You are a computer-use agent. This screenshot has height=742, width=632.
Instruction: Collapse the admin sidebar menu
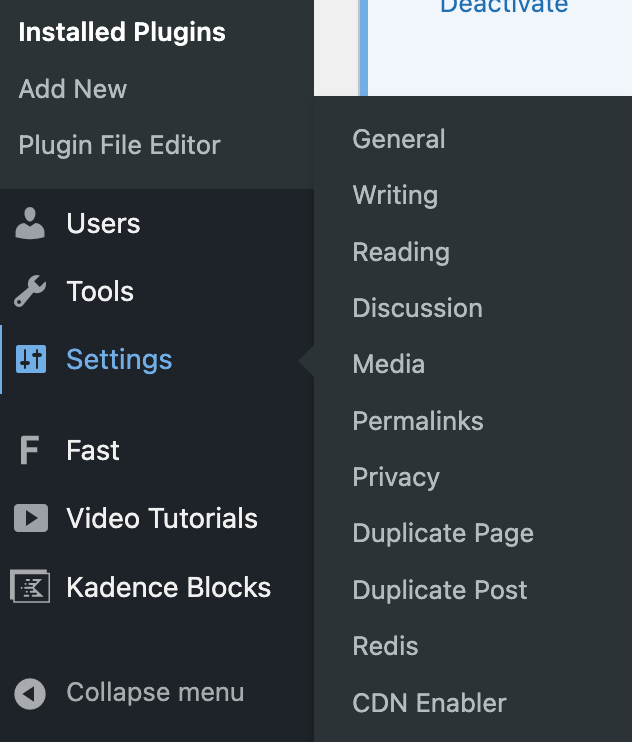pyautogui.click(x=155, y=693)
